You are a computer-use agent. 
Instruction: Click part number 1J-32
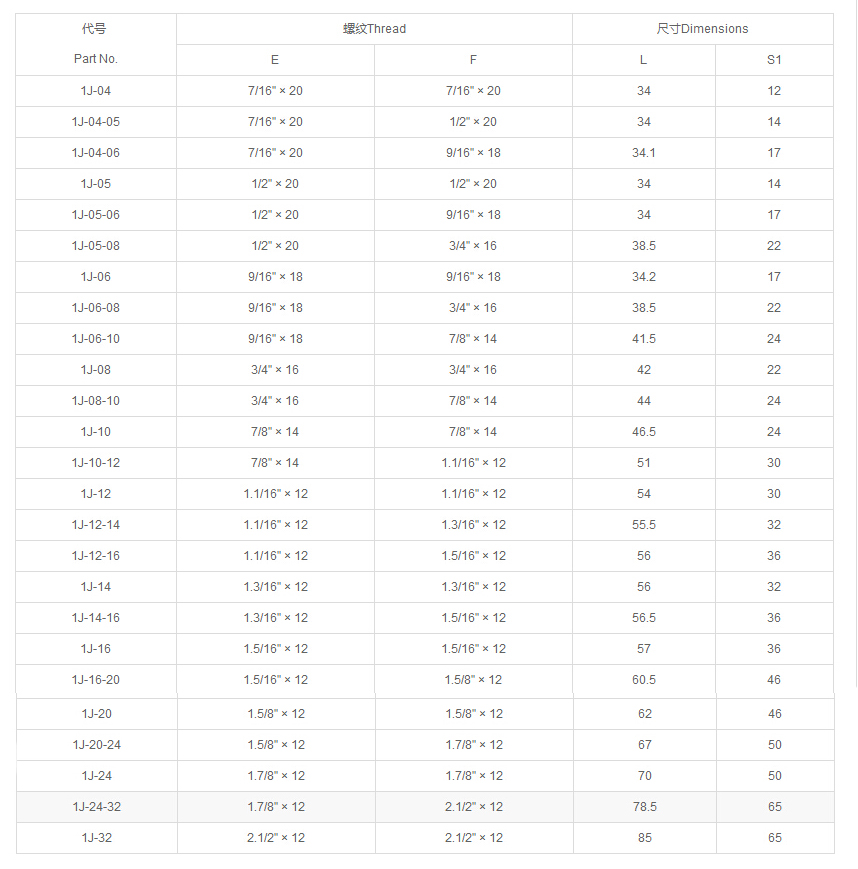(97, 838)
